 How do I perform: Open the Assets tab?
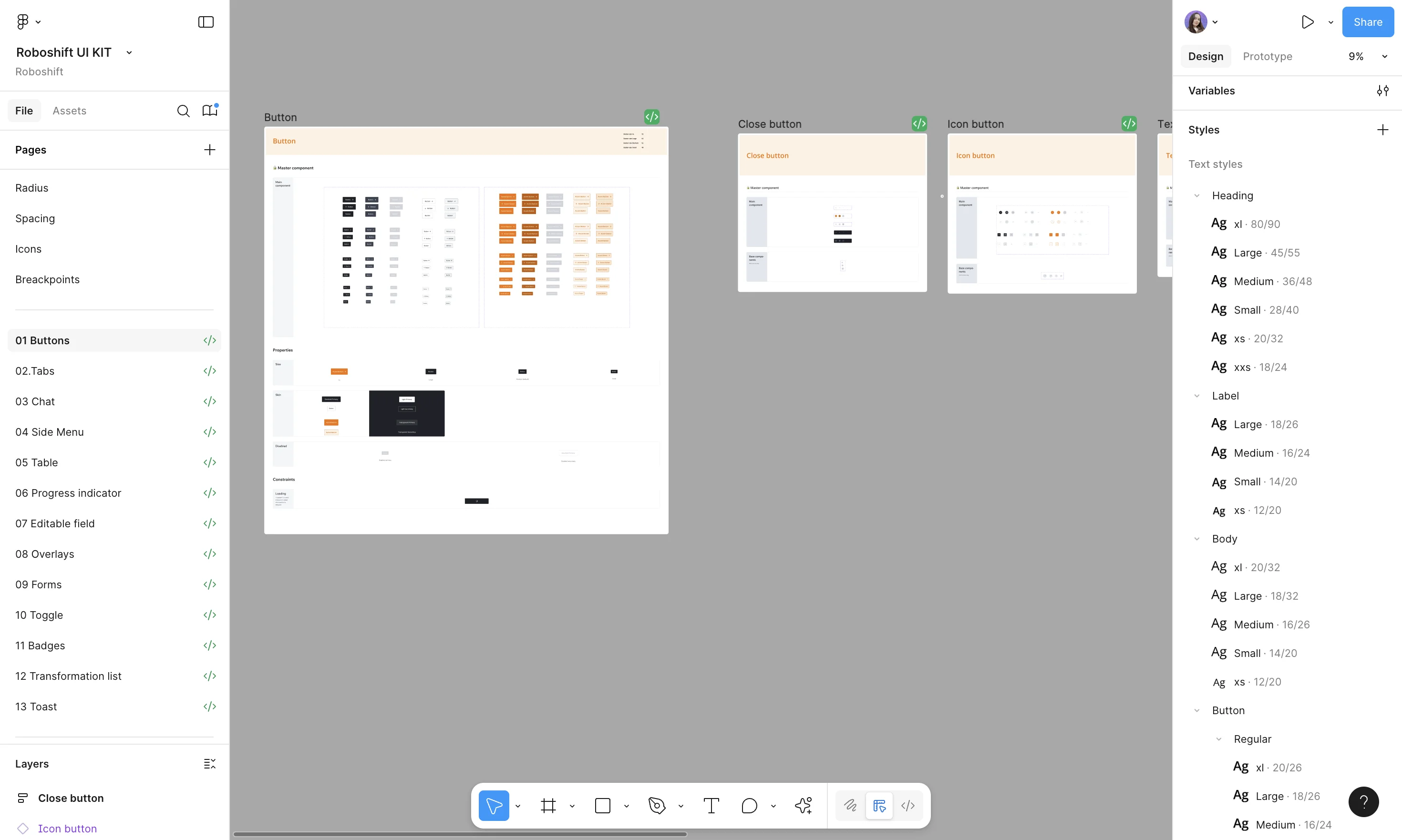click(70, 111)
